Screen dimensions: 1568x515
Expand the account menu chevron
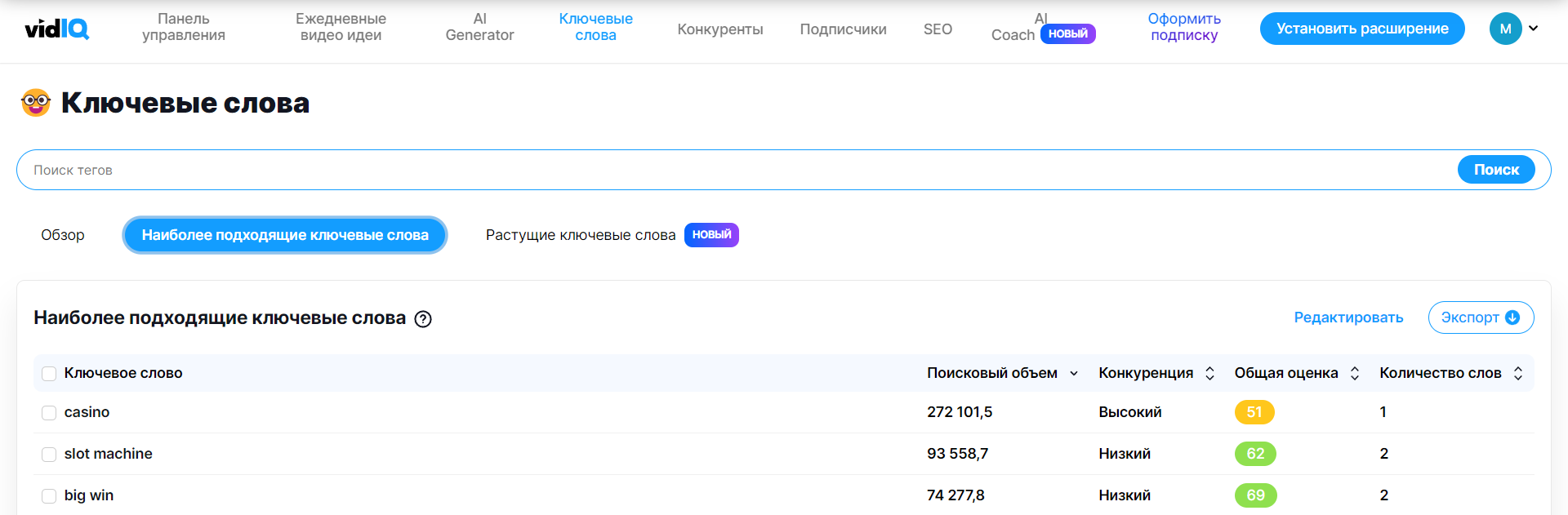pyautogui.click(x=1534, y=29)
